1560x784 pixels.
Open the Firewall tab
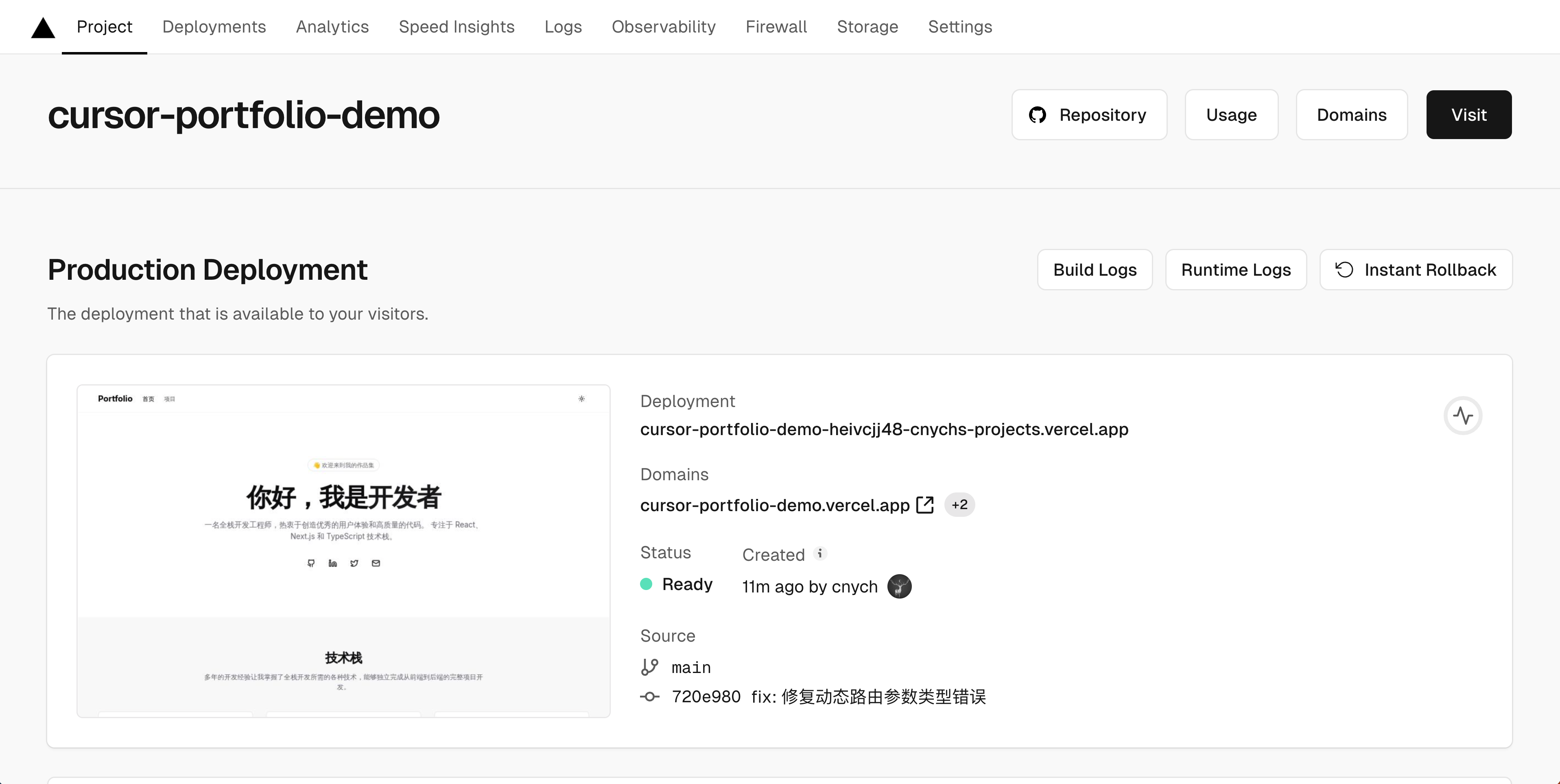(776, 27)
